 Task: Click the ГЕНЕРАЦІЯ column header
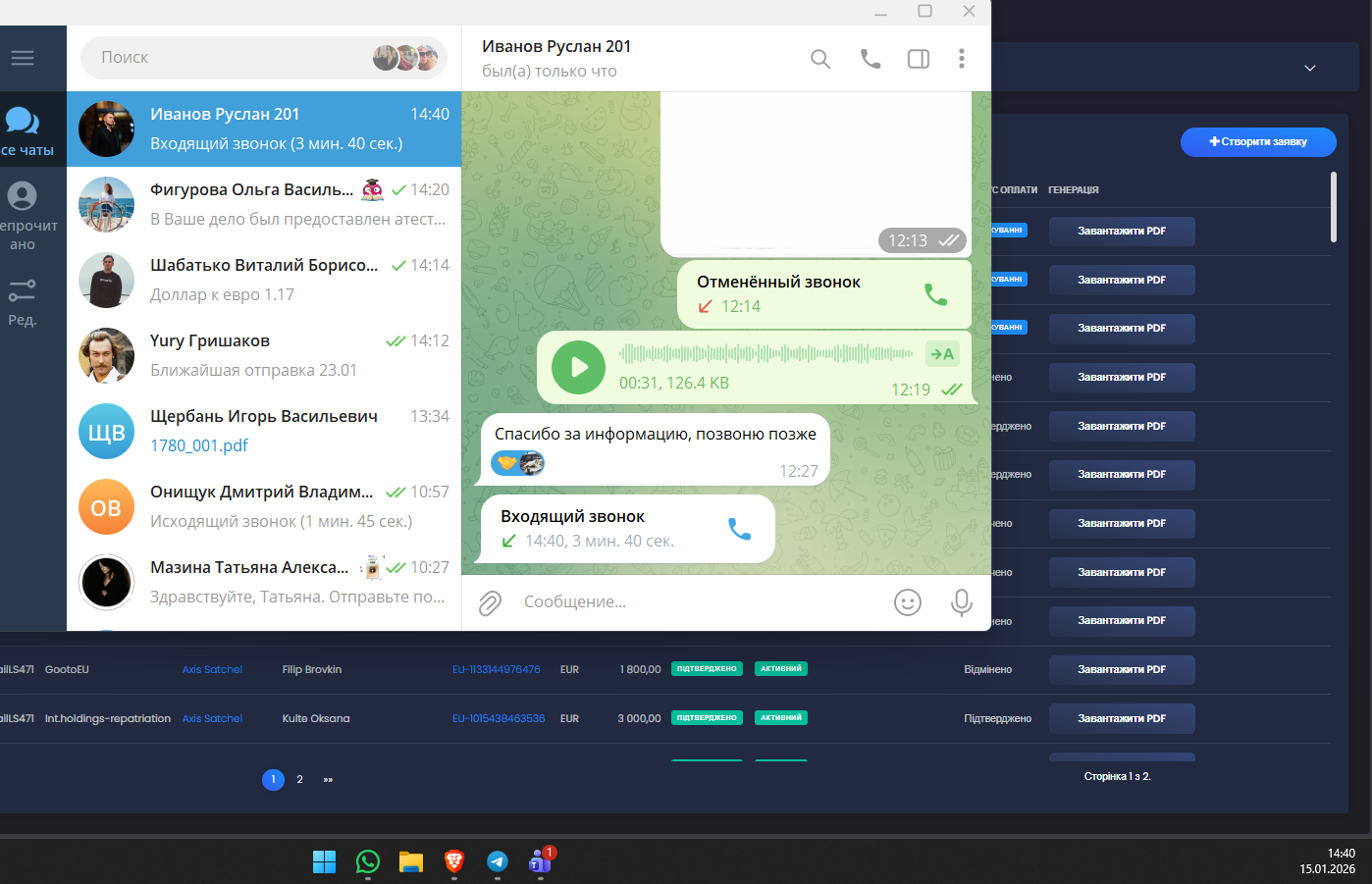pos(1074,190)
